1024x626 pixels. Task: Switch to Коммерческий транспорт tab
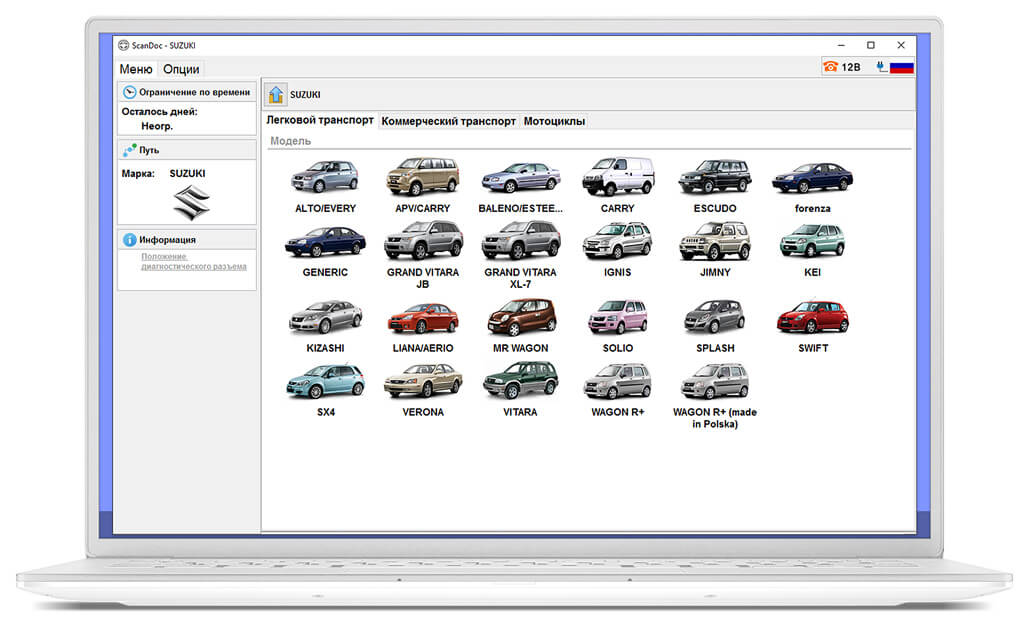coord(449,121)
